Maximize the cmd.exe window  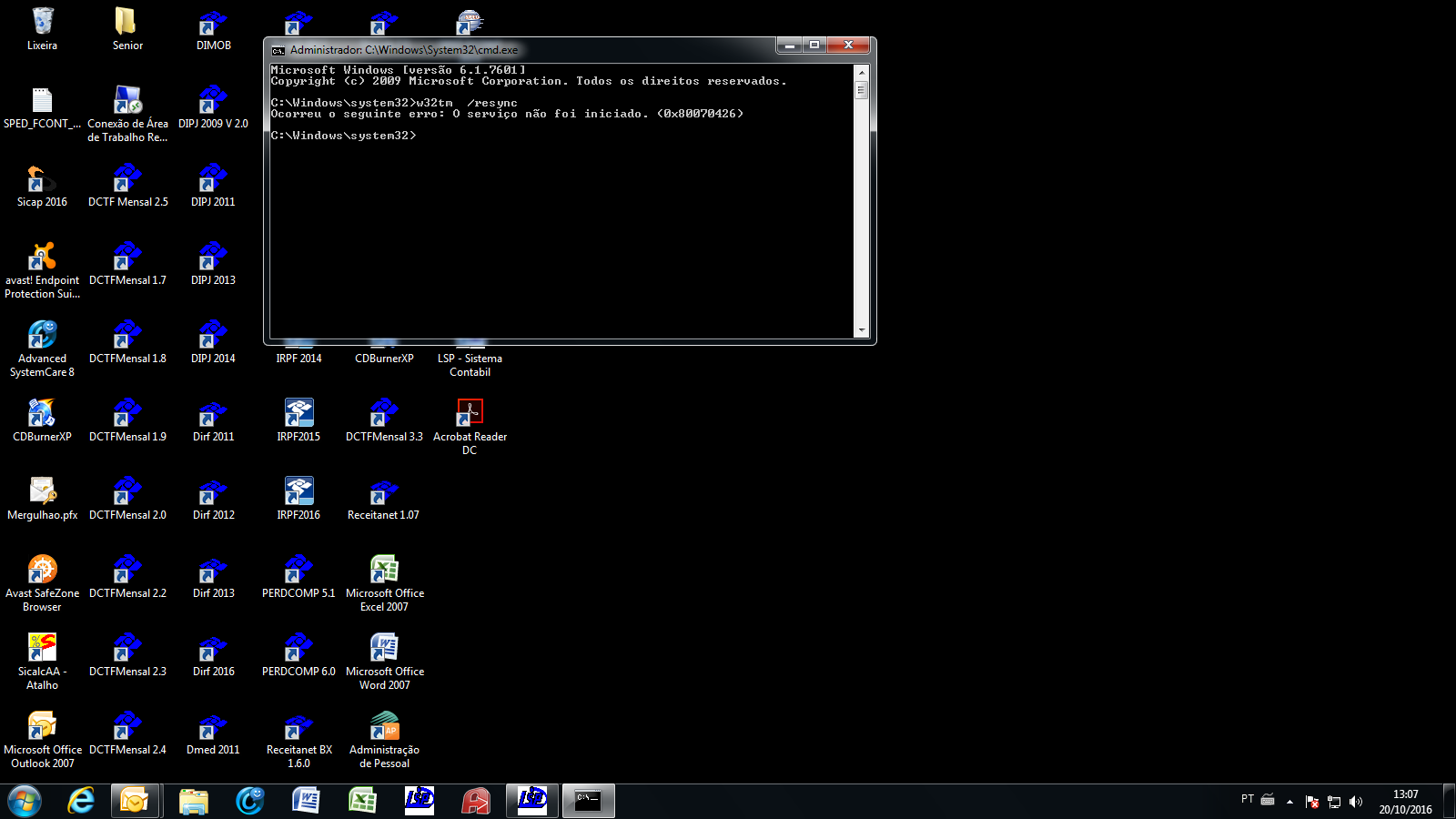click(x=814, y=45)
